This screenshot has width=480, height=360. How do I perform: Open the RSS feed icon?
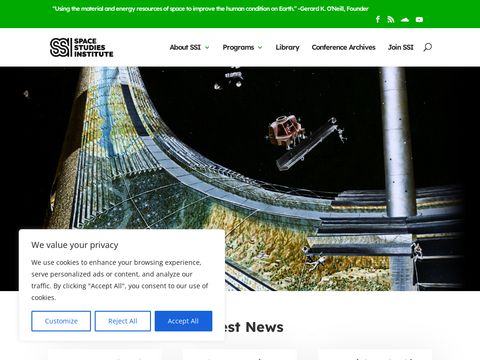point(391,19)
